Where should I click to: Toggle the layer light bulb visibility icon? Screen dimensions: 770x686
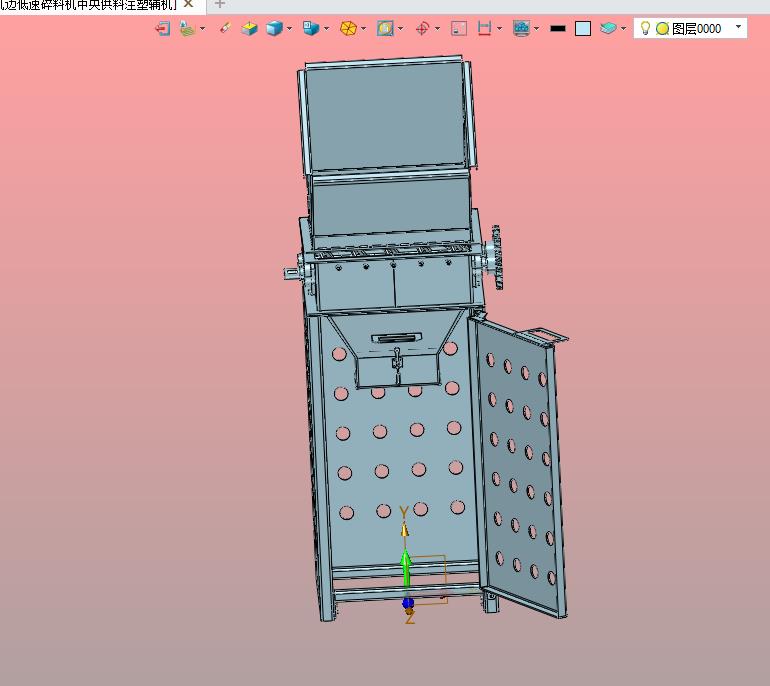(x=646, y=28)
